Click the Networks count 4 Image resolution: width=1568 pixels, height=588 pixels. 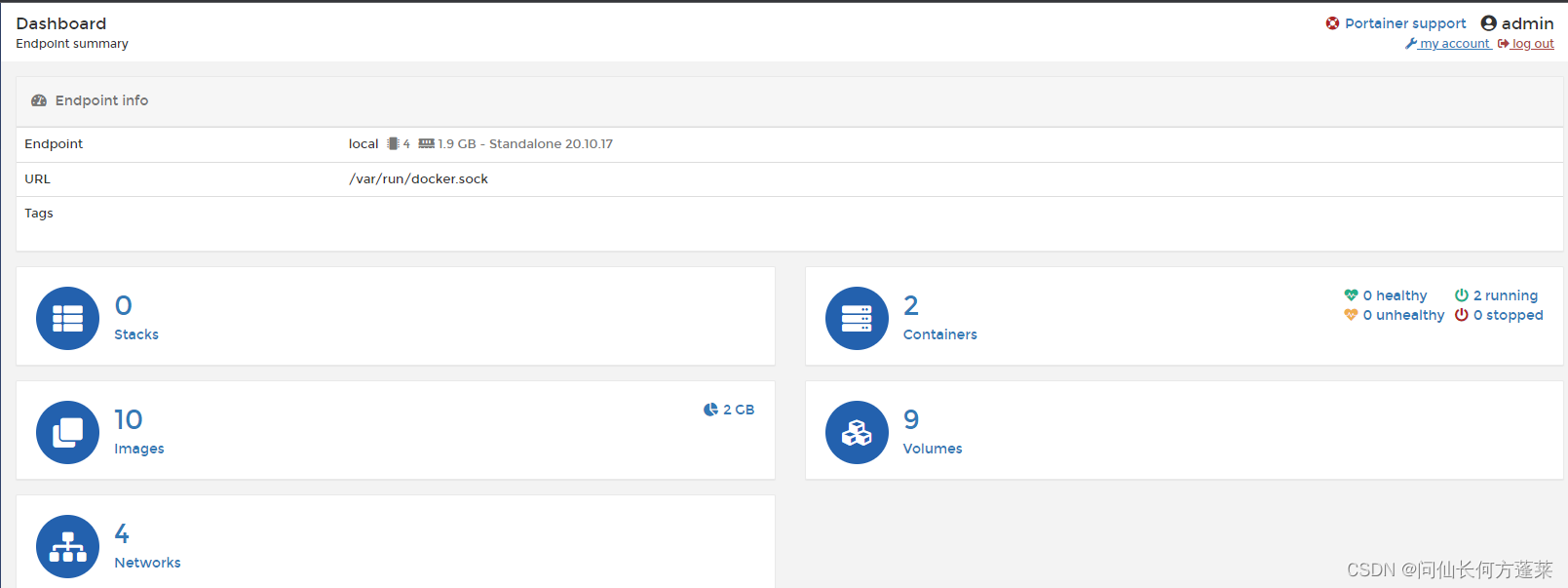122,533
